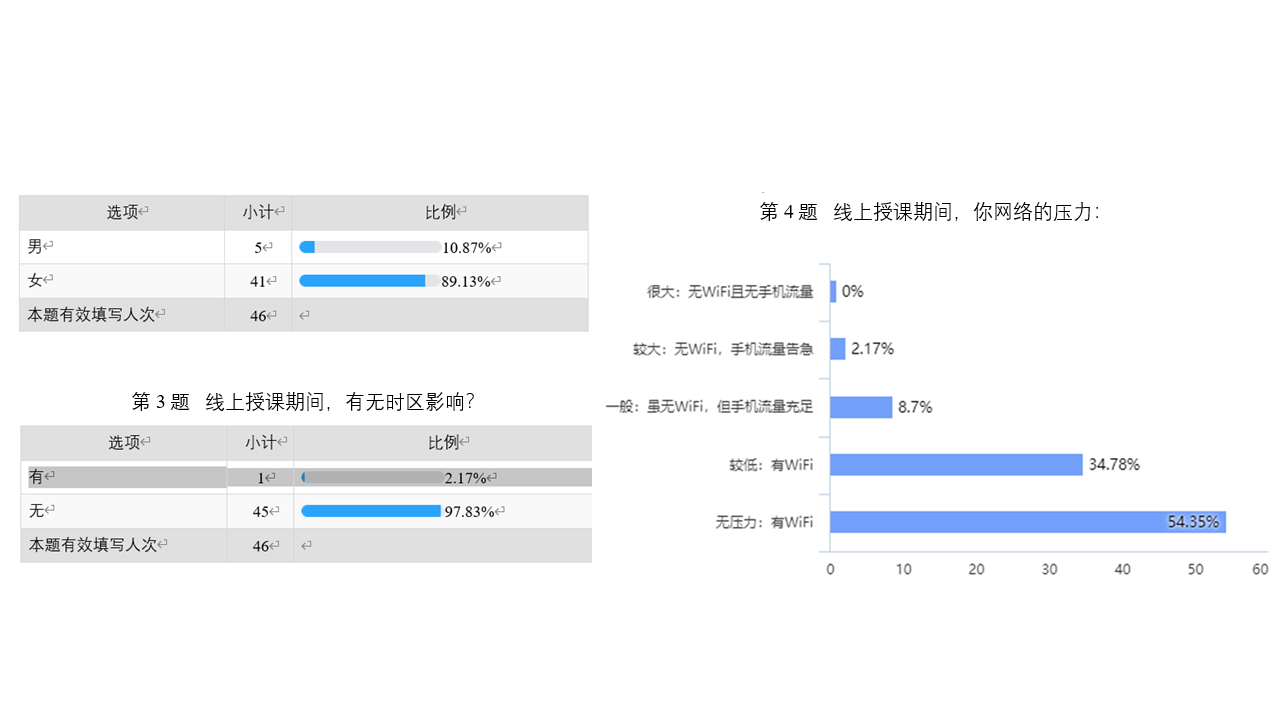Click the 一般：虽无WiFi chart axis label
Image resolution: width=1280 pixels, height=720 pixels.
[710, 407]
